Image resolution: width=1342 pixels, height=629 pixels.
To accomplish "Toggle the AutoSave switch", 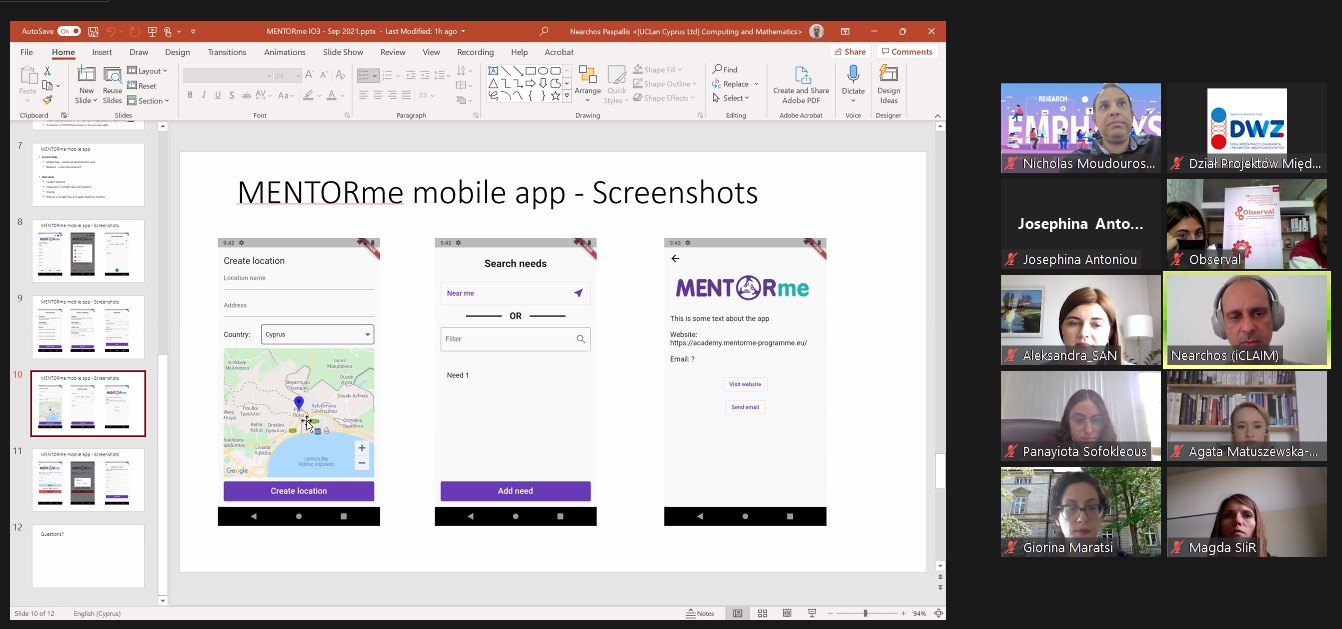I will [69, 31].
